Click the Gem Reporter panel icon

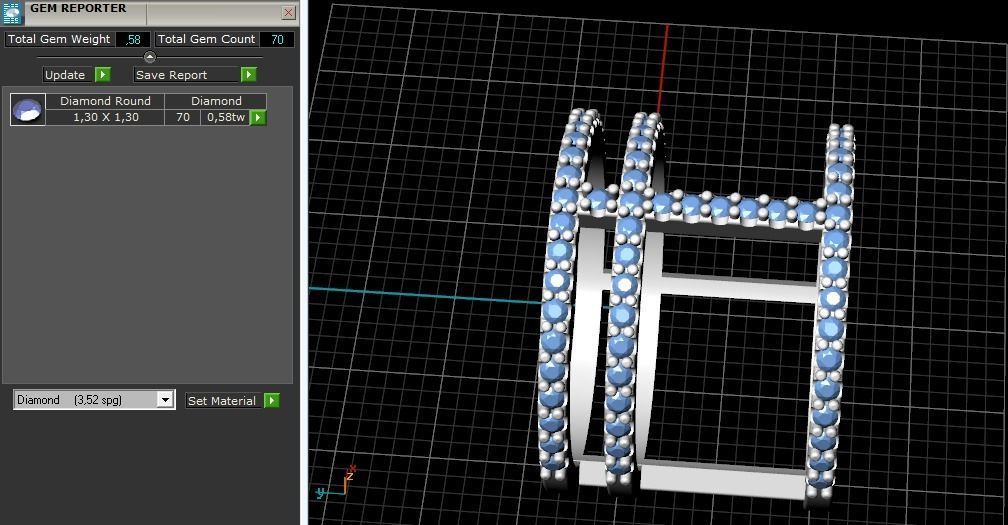coord(13,13)
